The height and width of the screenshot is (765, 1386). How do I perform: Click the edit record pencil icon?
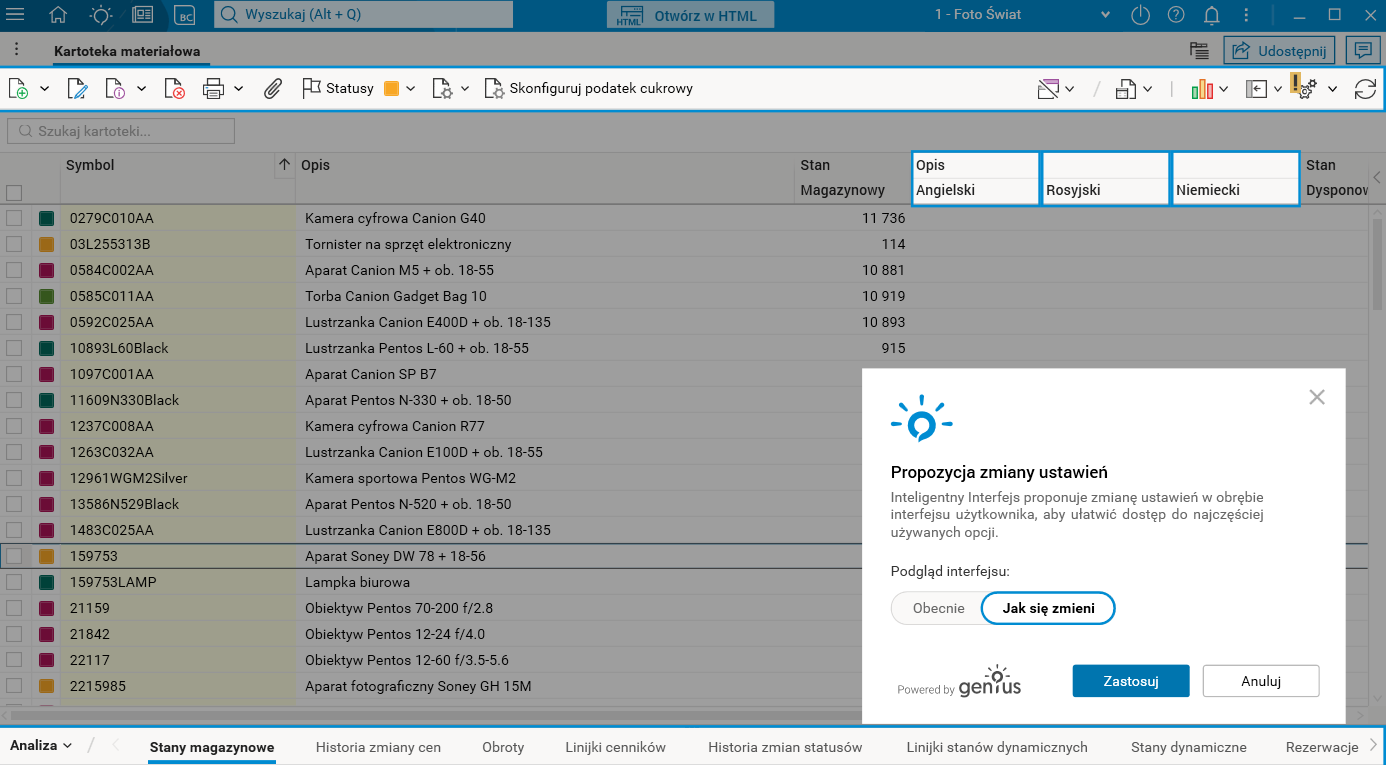(77, 89)
